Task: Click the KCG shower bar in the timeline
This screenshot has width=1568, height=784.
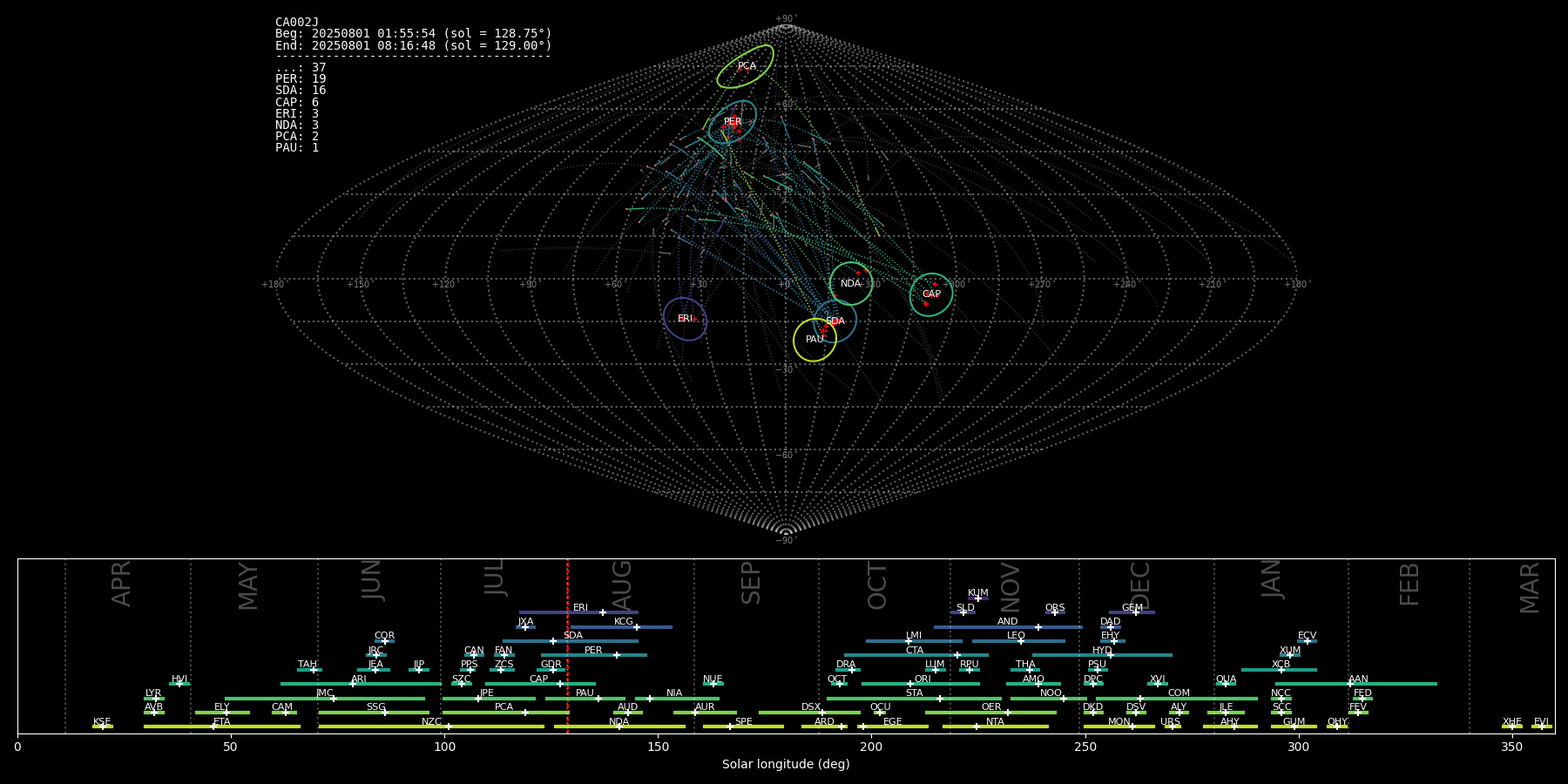Action: 621,626
